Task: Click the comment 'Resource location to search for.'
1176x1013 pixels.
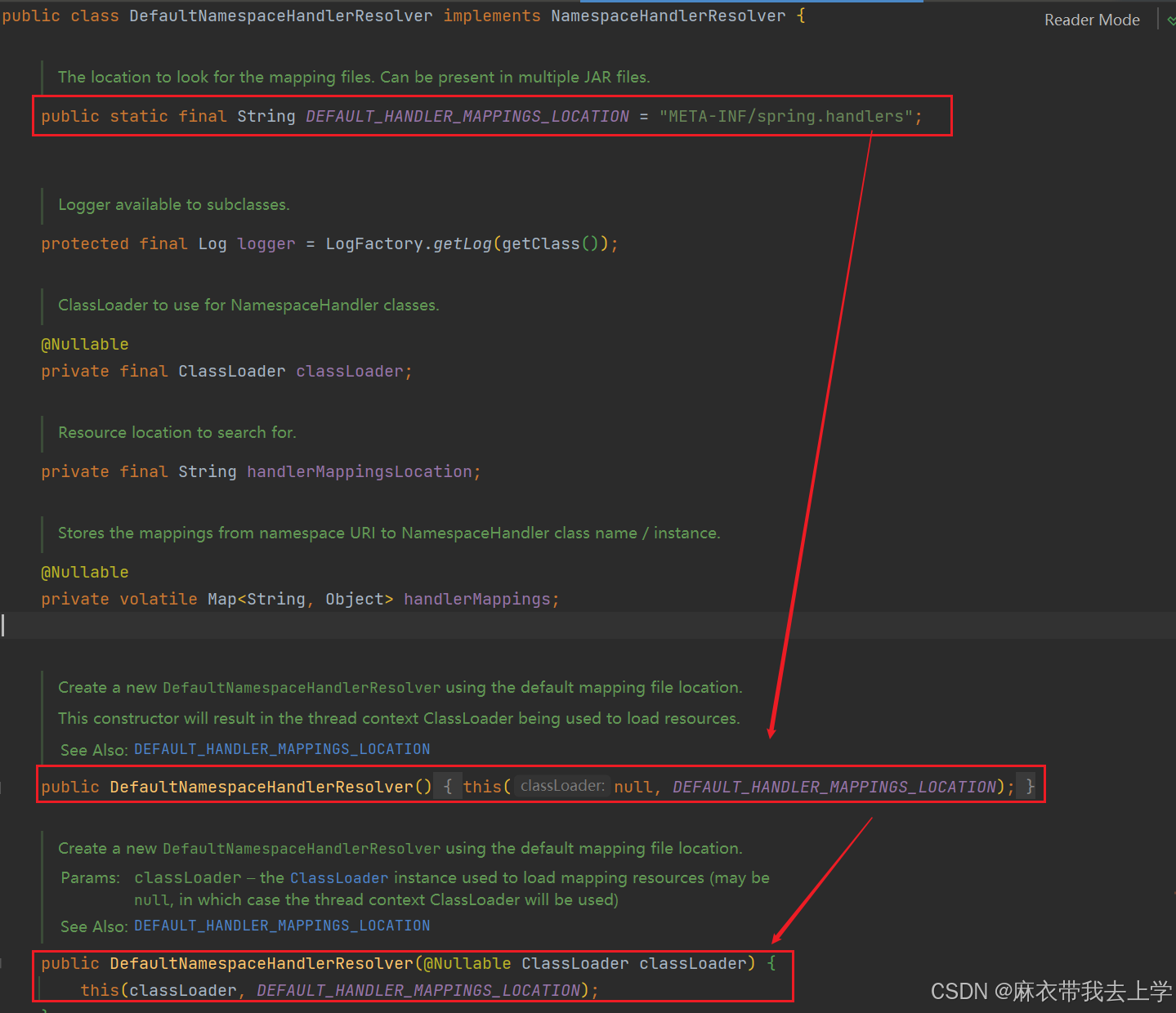Action: (x=177, y=432)
